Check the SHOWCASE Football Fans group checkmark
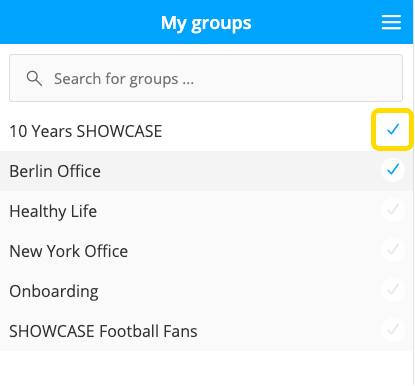 (x=393, y=330)
